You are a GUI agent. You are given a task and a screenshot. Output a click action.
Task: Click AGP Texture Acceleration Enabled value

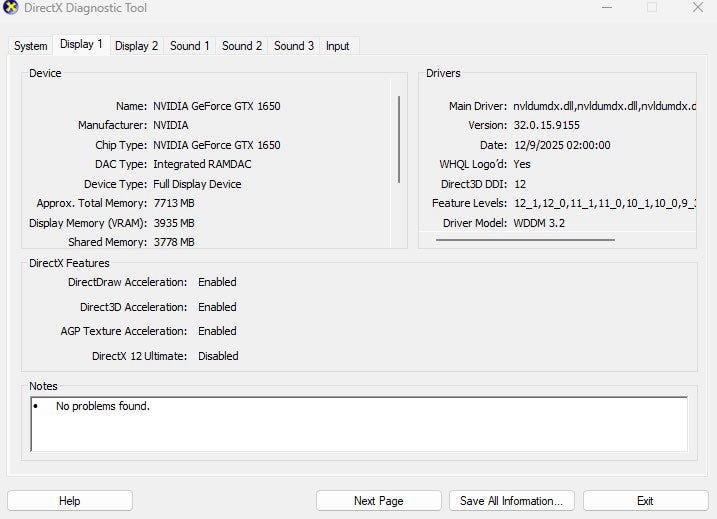[217, 331]
